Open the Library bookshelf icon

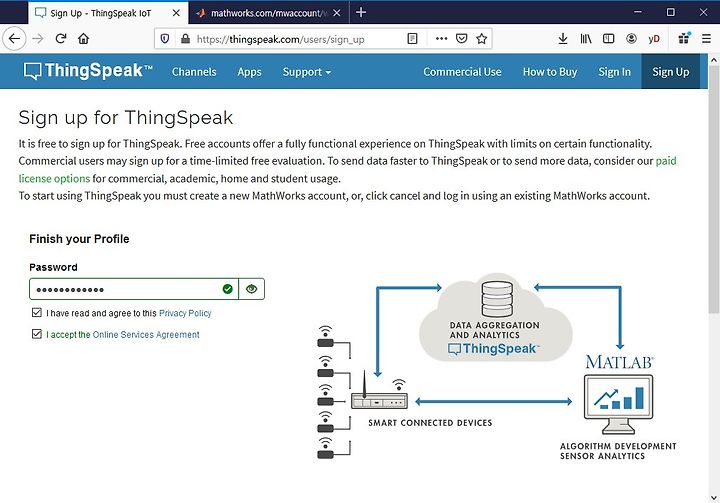(585, 39)
